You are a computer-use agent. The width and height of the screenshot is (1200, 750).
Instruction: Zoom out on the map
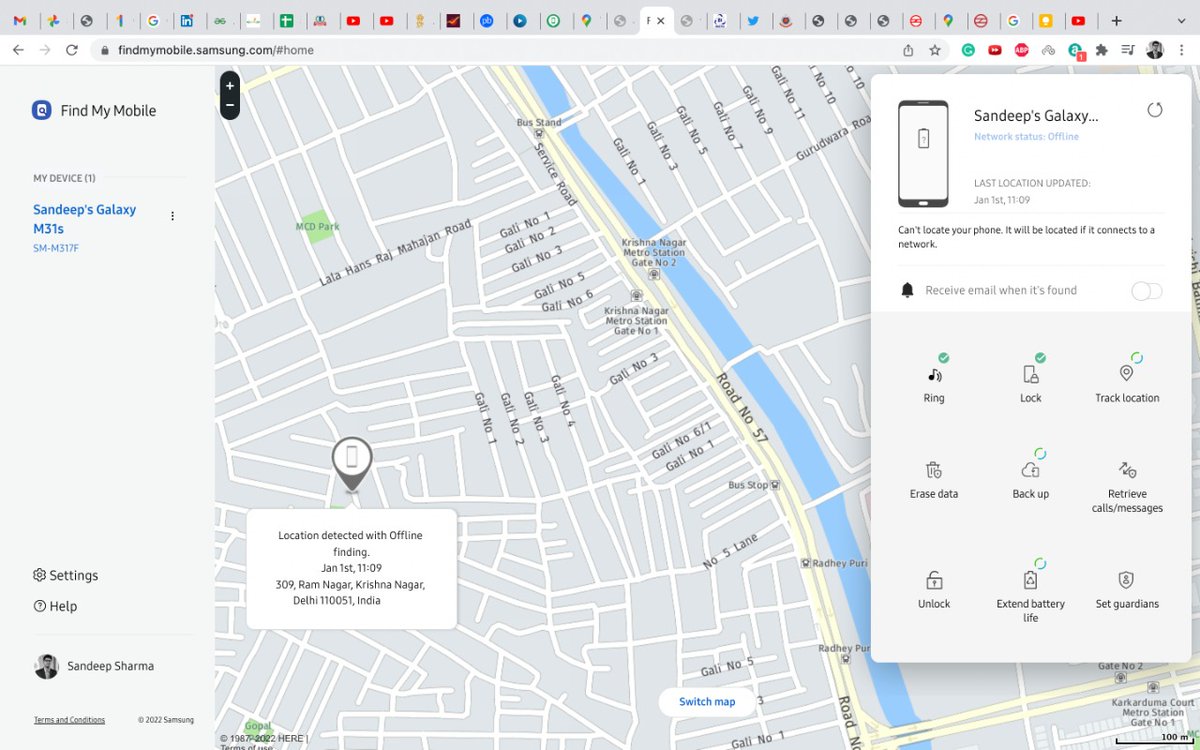click(x=230, y=105)
